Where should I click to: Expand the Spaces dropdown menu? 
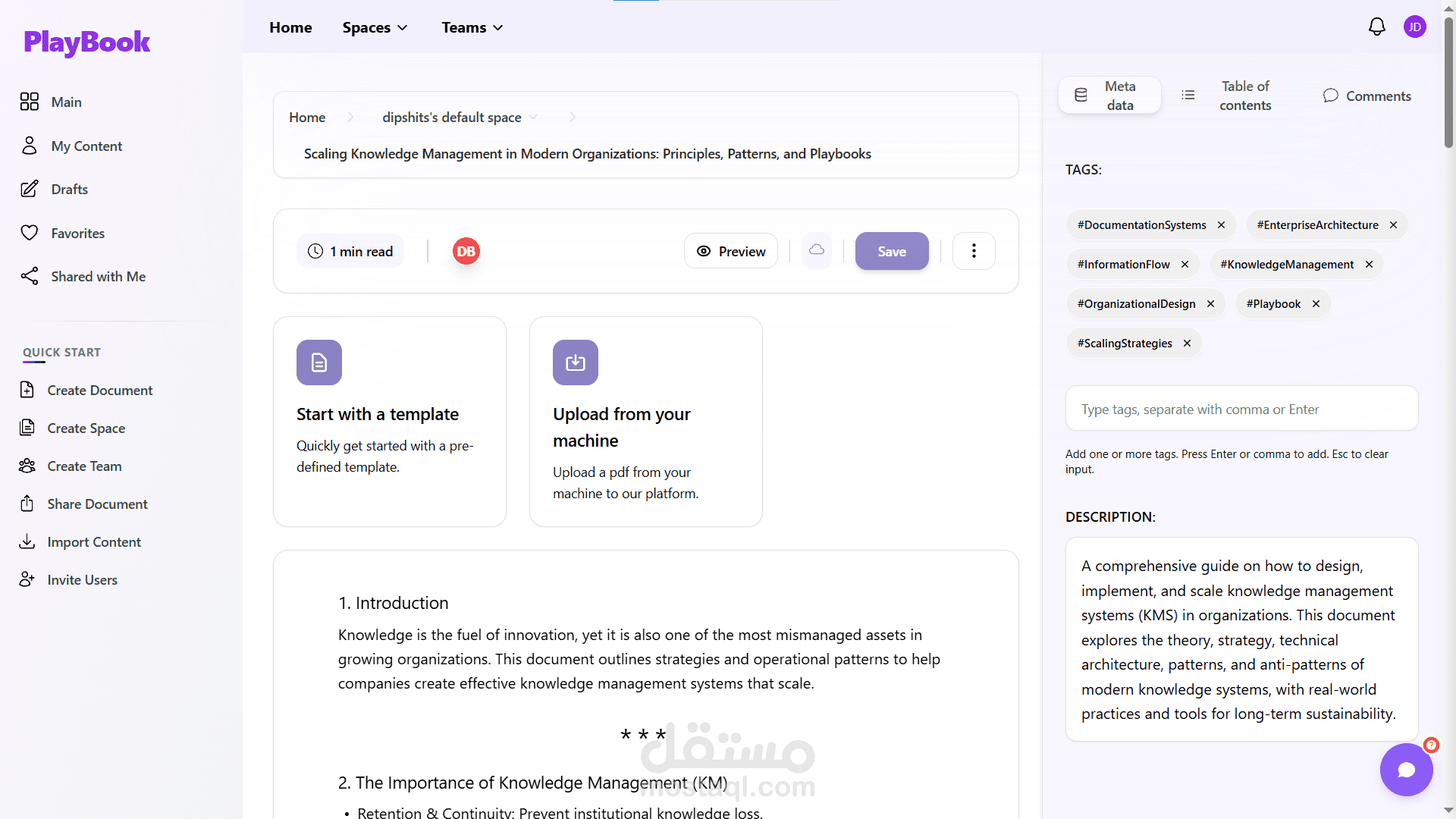click(375, 28)
